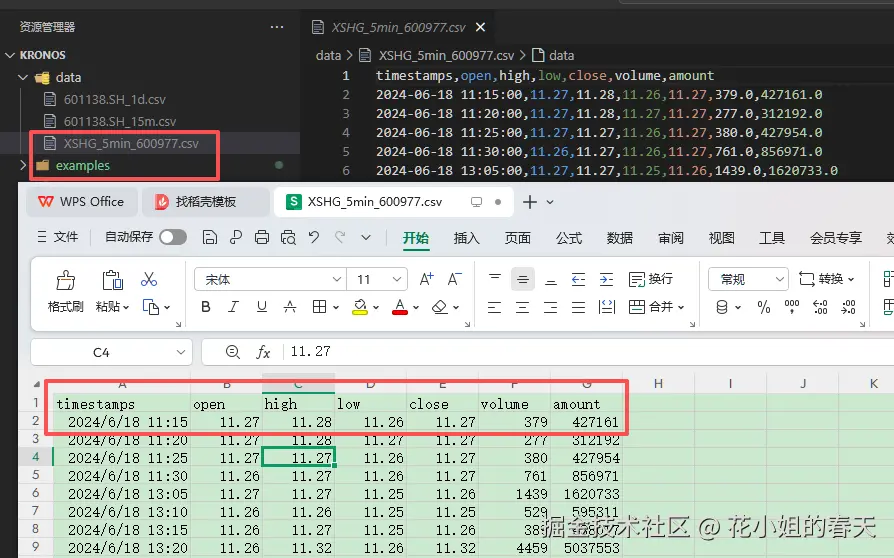Switch to the 插入 ribbon tab

[x=466, y=238]
